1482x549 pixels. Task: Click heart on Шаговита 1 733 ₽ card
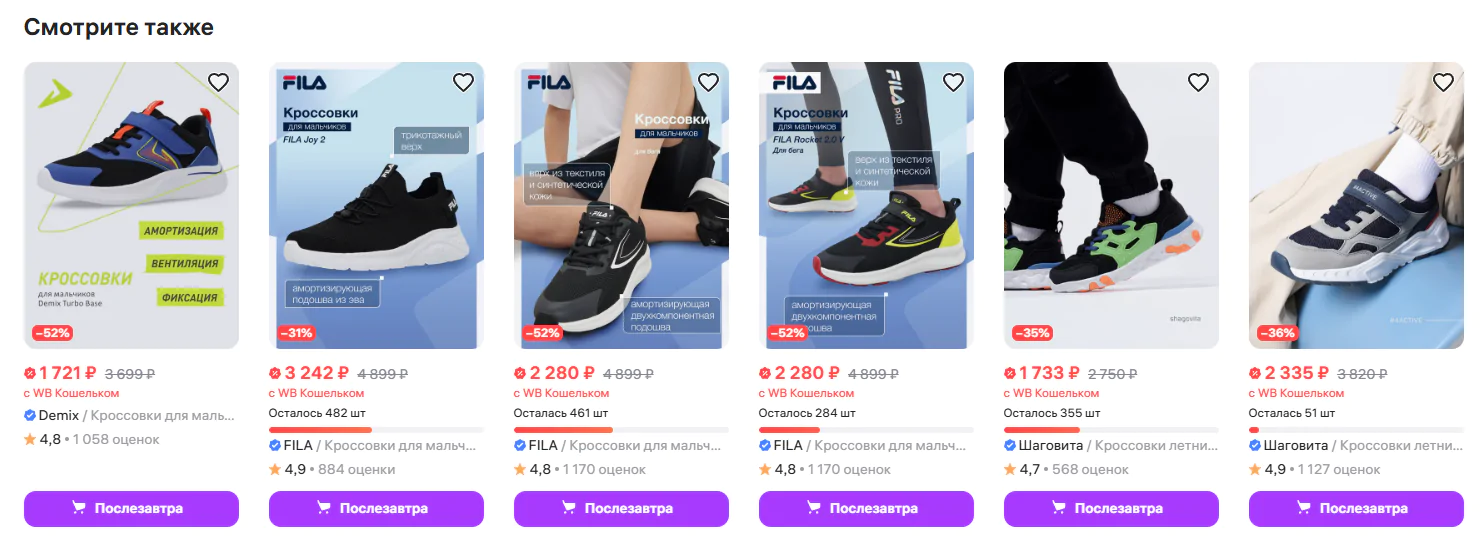point(1198,83)
